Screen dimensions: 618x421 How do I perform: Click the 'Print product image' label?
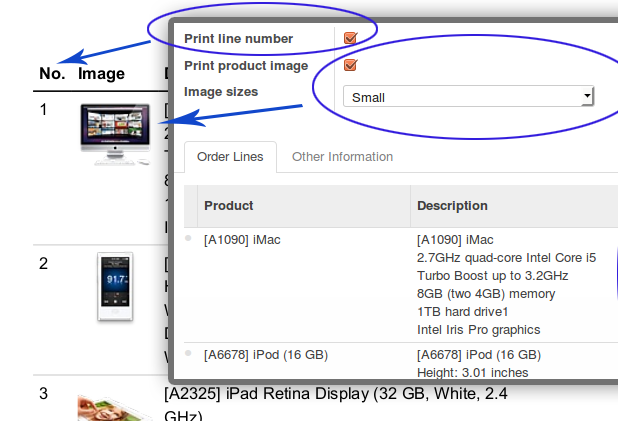[246, 65]
